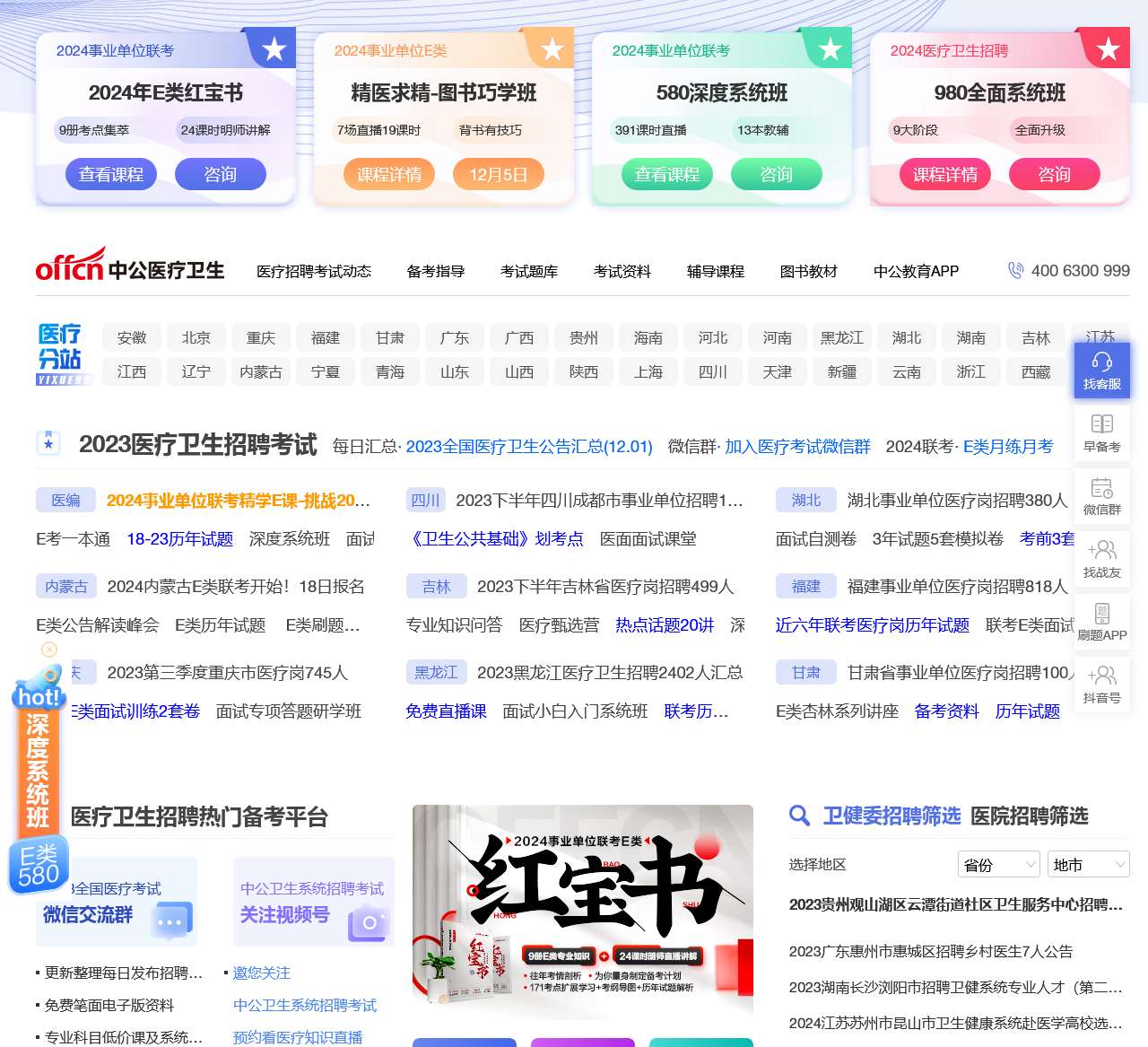Click 查看课程 on 2024年E类红宝书 card

(111, 174)
